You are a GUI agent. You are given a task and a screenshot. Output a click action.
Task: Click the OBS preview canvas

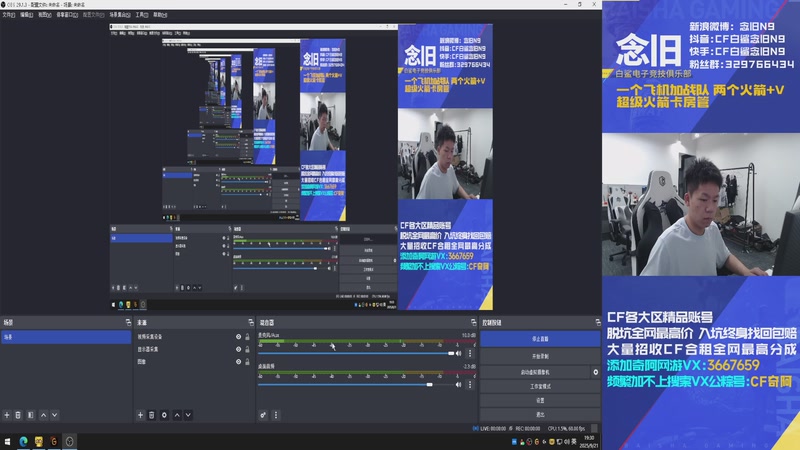pos(301,166)
